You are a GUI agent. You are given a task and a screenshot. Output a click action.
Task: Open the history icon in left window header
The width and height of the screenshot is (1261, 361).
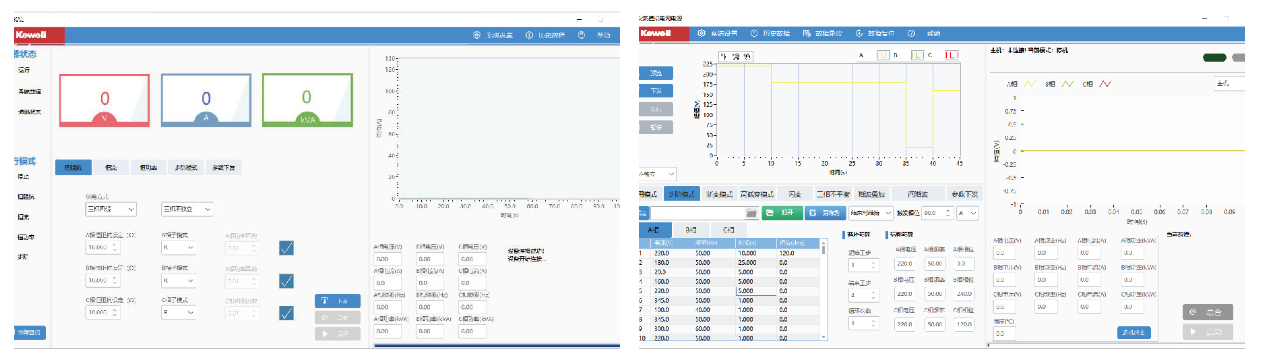pyautogui.click(x=528, y=35)
